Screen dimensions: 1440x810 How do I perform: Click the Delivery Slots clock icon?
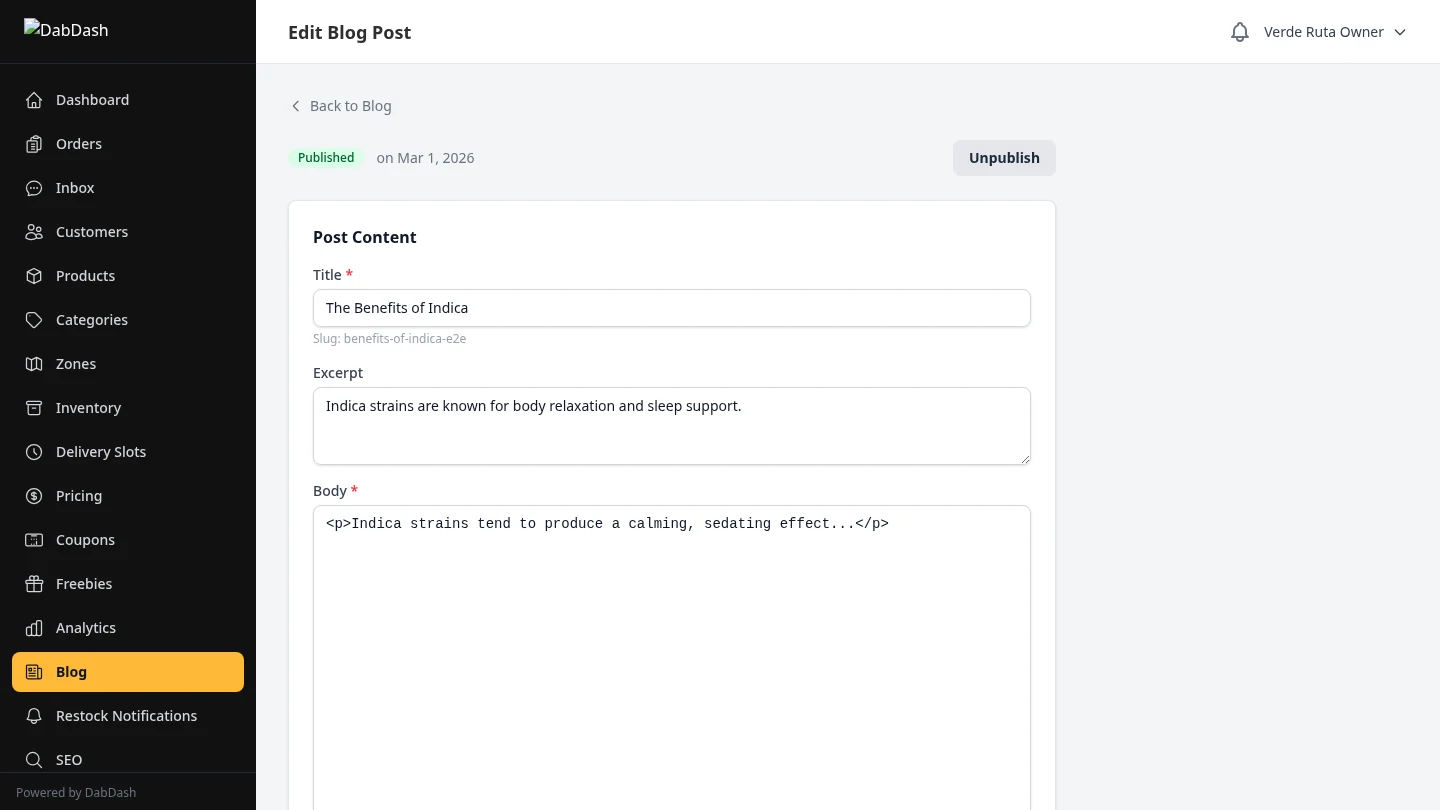click(34, 452)
